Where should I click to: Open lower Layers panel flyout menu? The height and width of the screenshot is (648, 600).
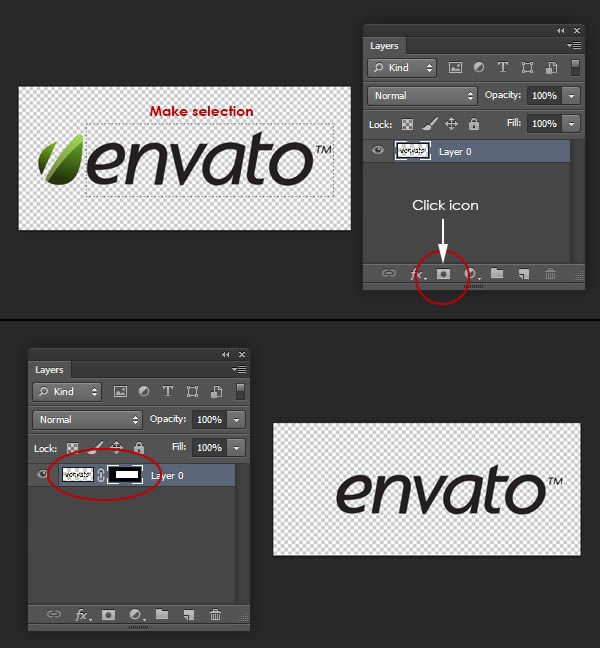[239, 369]
